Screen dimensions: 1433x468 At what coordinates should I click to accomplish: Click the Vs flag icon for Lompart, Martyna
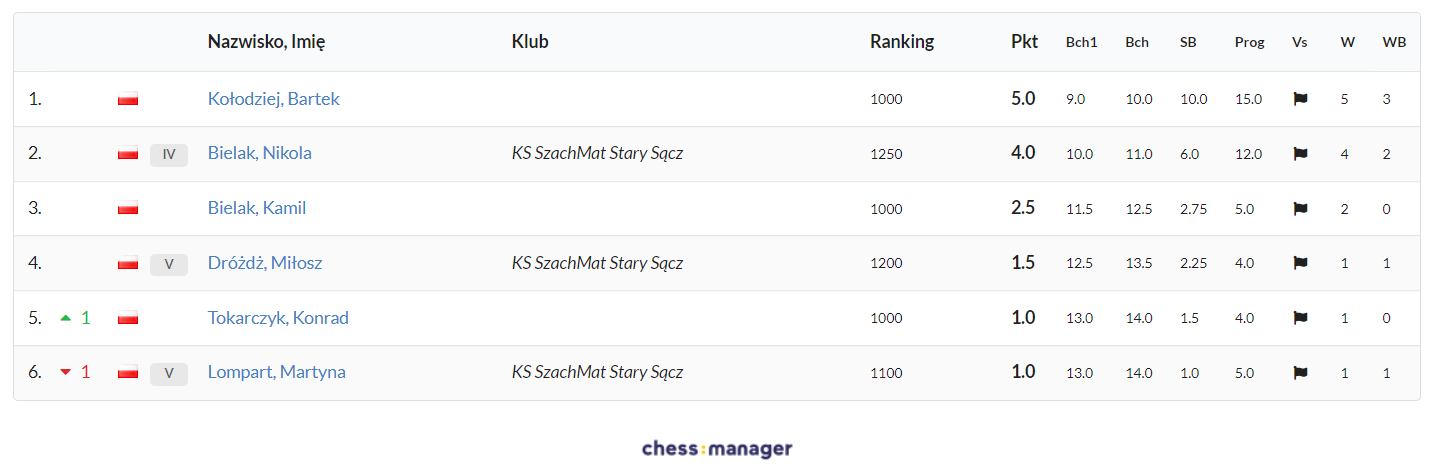coord(1300,373)
